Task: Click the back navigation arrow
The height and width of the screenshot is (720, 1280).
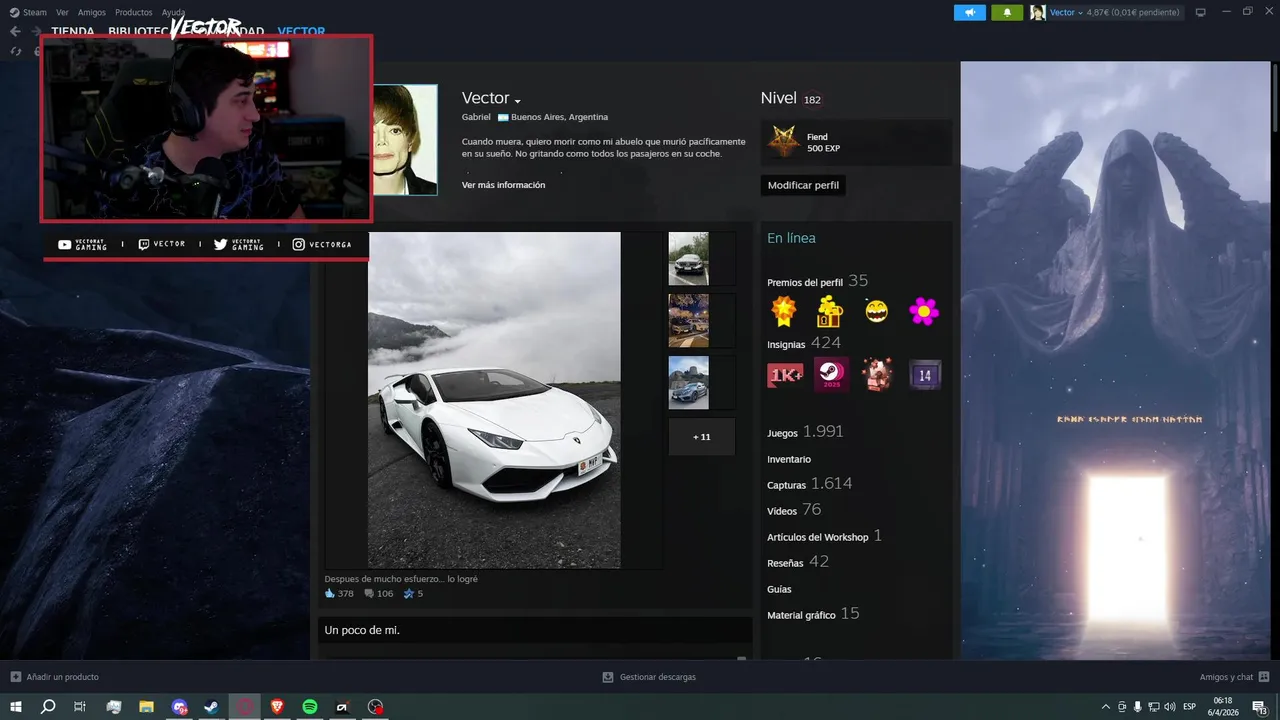Action: tap(15, 32)
